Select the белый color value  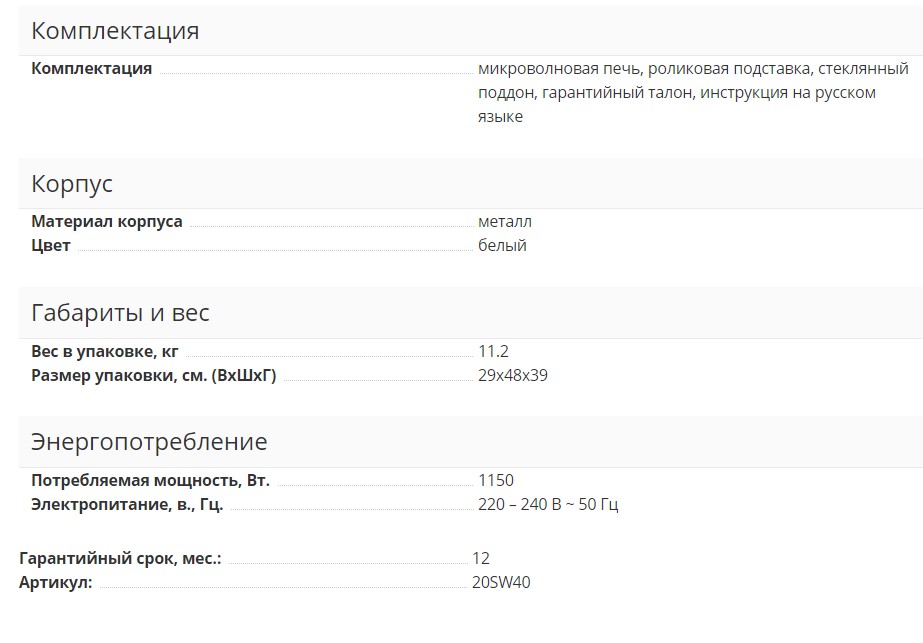502,246
